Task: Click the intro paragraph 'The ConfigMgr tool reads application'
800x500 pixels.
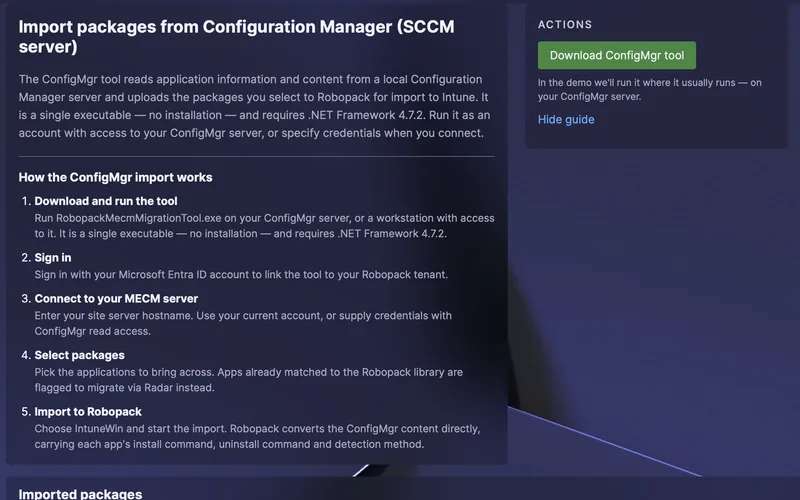Action: coord(255,106)
